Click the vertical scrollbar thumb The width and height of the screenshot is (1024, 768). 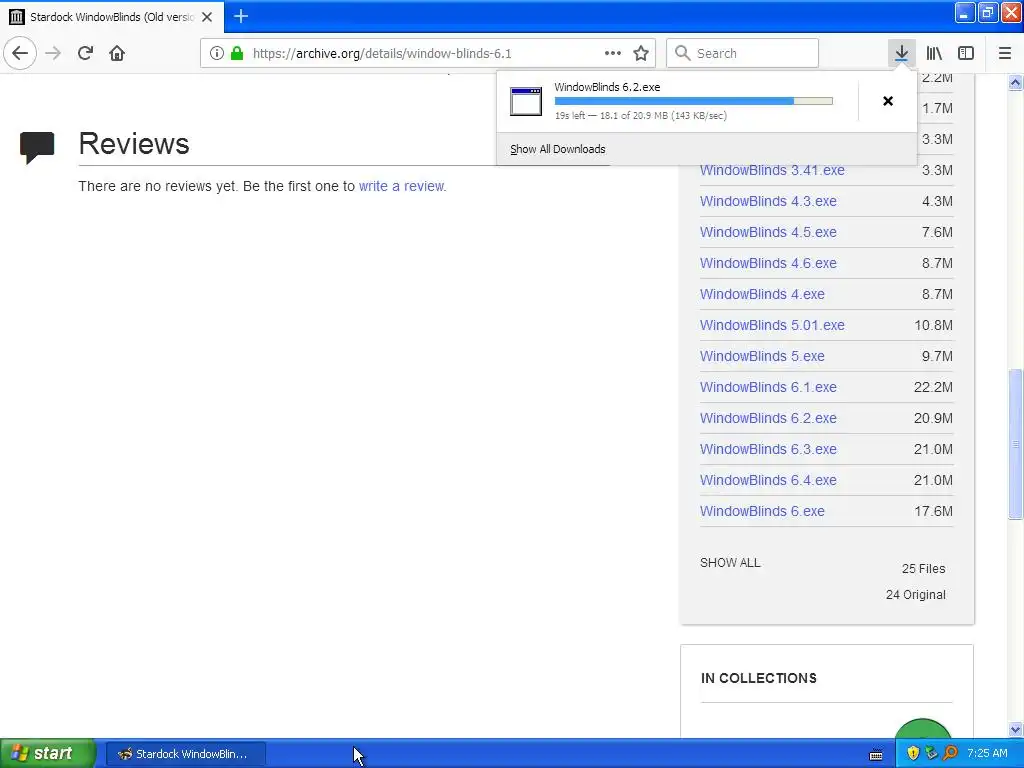point(1015,444)
